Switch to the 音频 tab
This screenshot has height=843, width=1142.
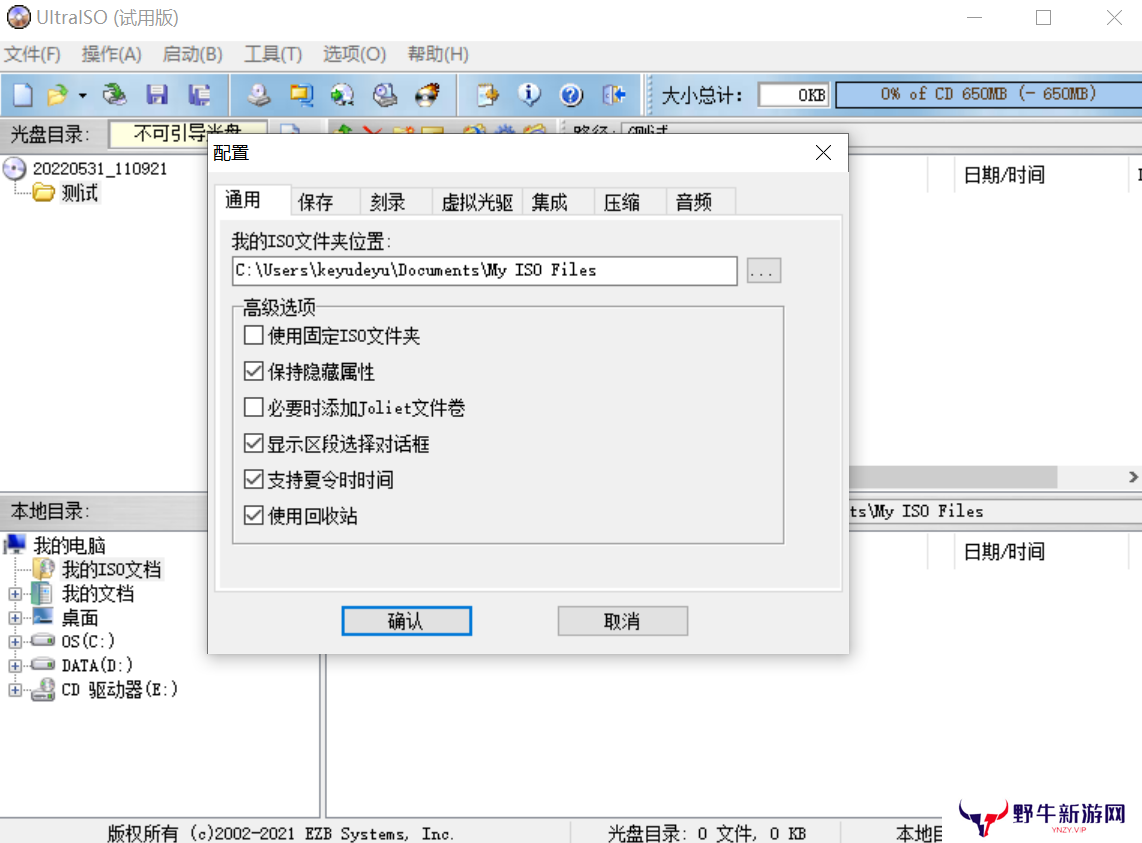click(x=701, y=202)
